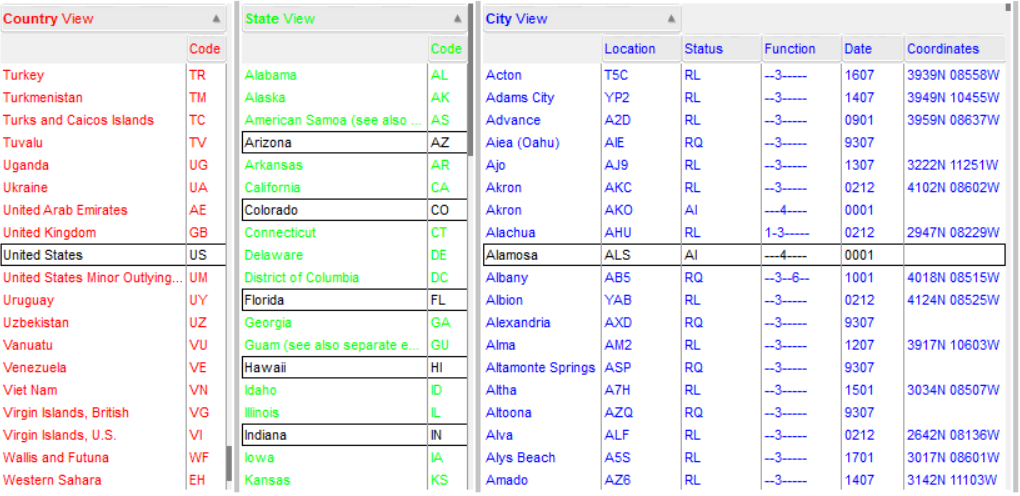
Task: Select the Georgia state row
Action: pyautogui.click(x=355, y=322)
